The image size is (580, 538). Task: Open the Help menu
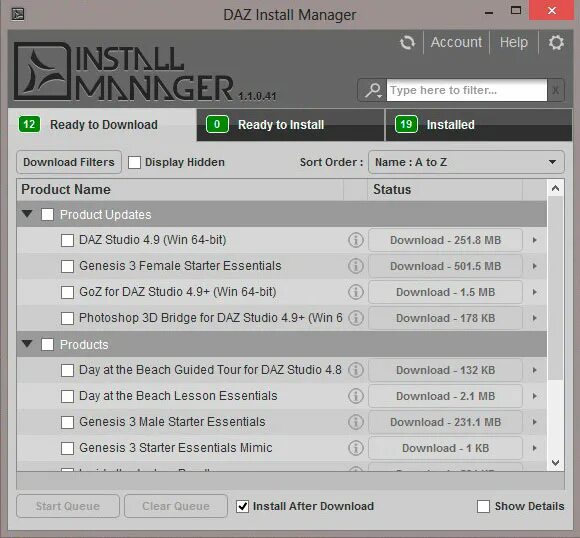point(513,42)
